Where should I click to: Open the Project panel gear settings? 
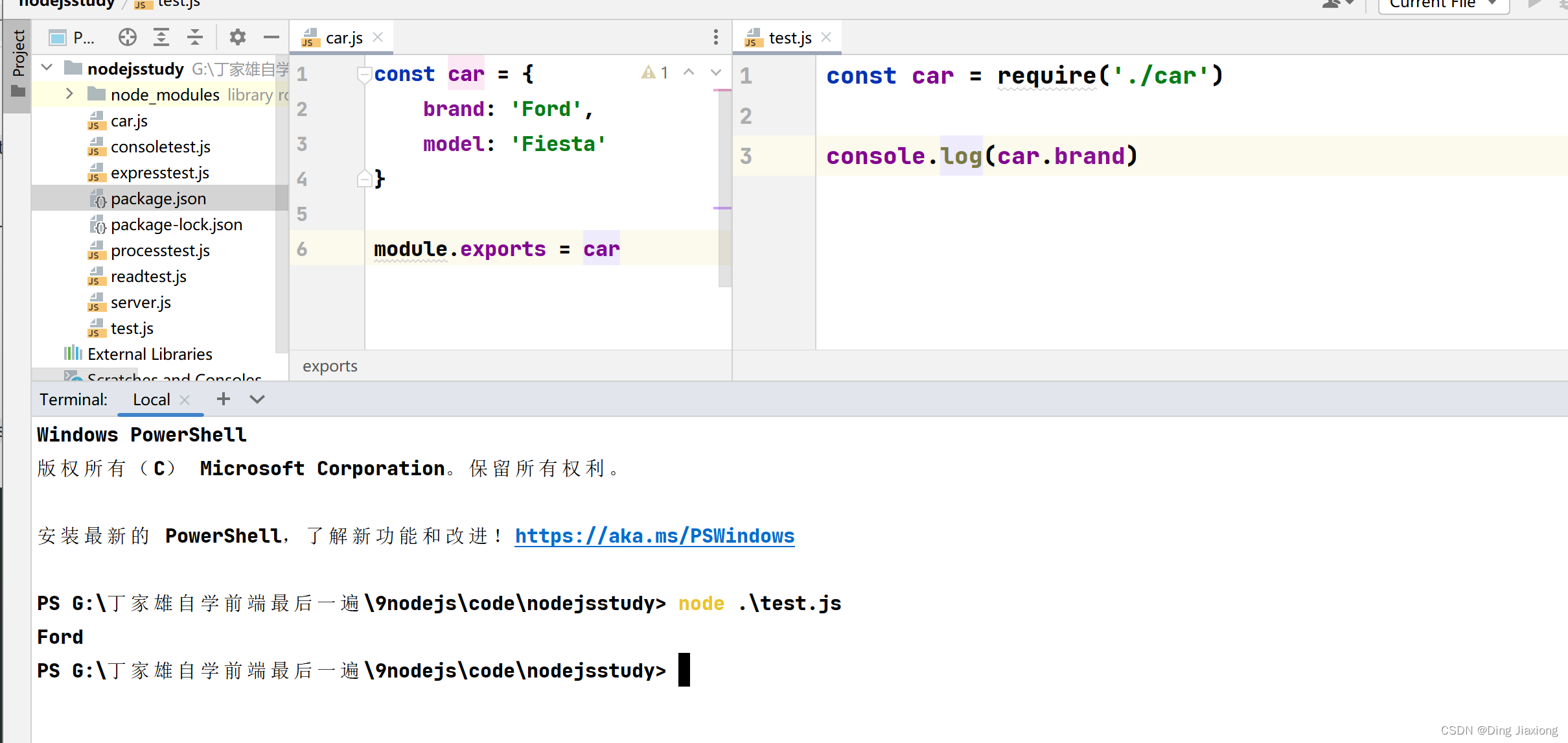pyautogui.click(x=238, y=38)
